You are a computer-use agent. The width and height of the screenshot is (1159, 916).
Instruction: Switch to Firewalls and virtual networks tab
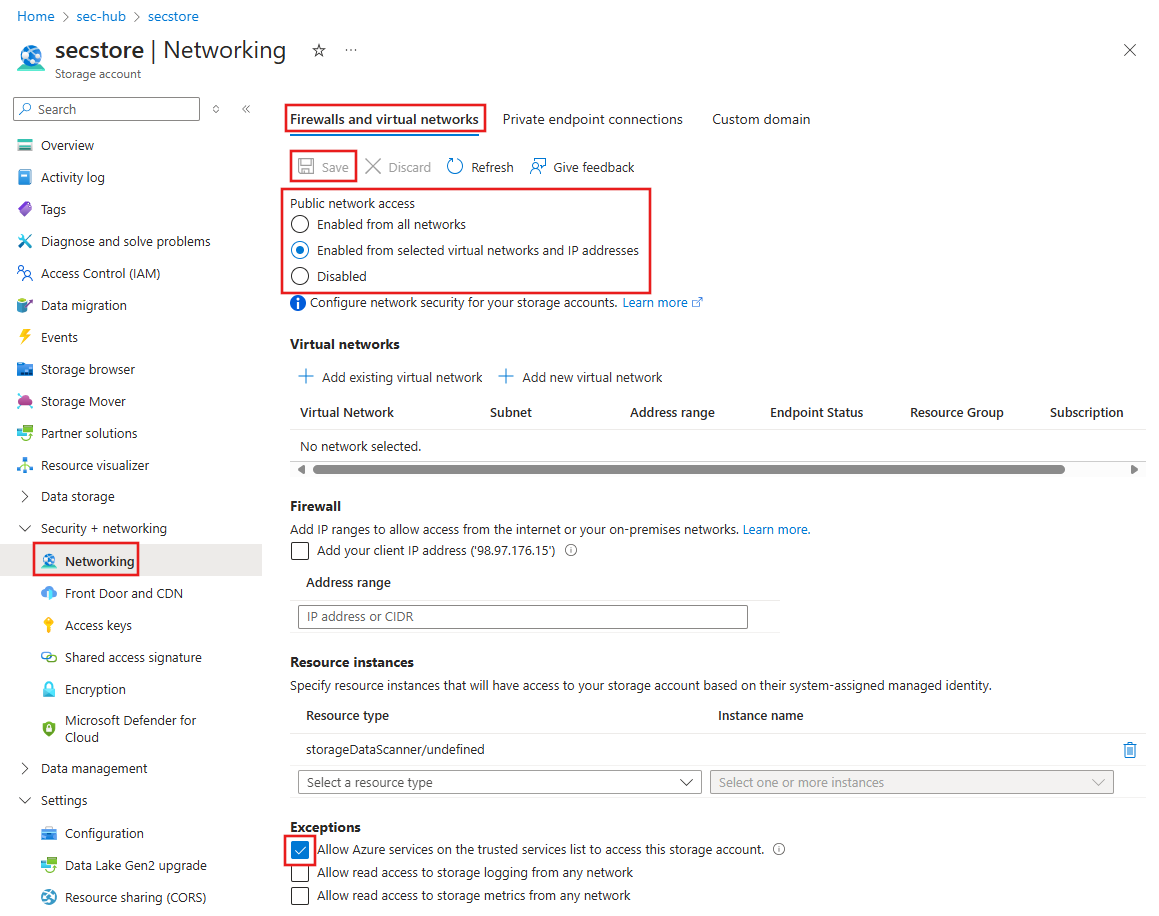[x=384, y=119]
